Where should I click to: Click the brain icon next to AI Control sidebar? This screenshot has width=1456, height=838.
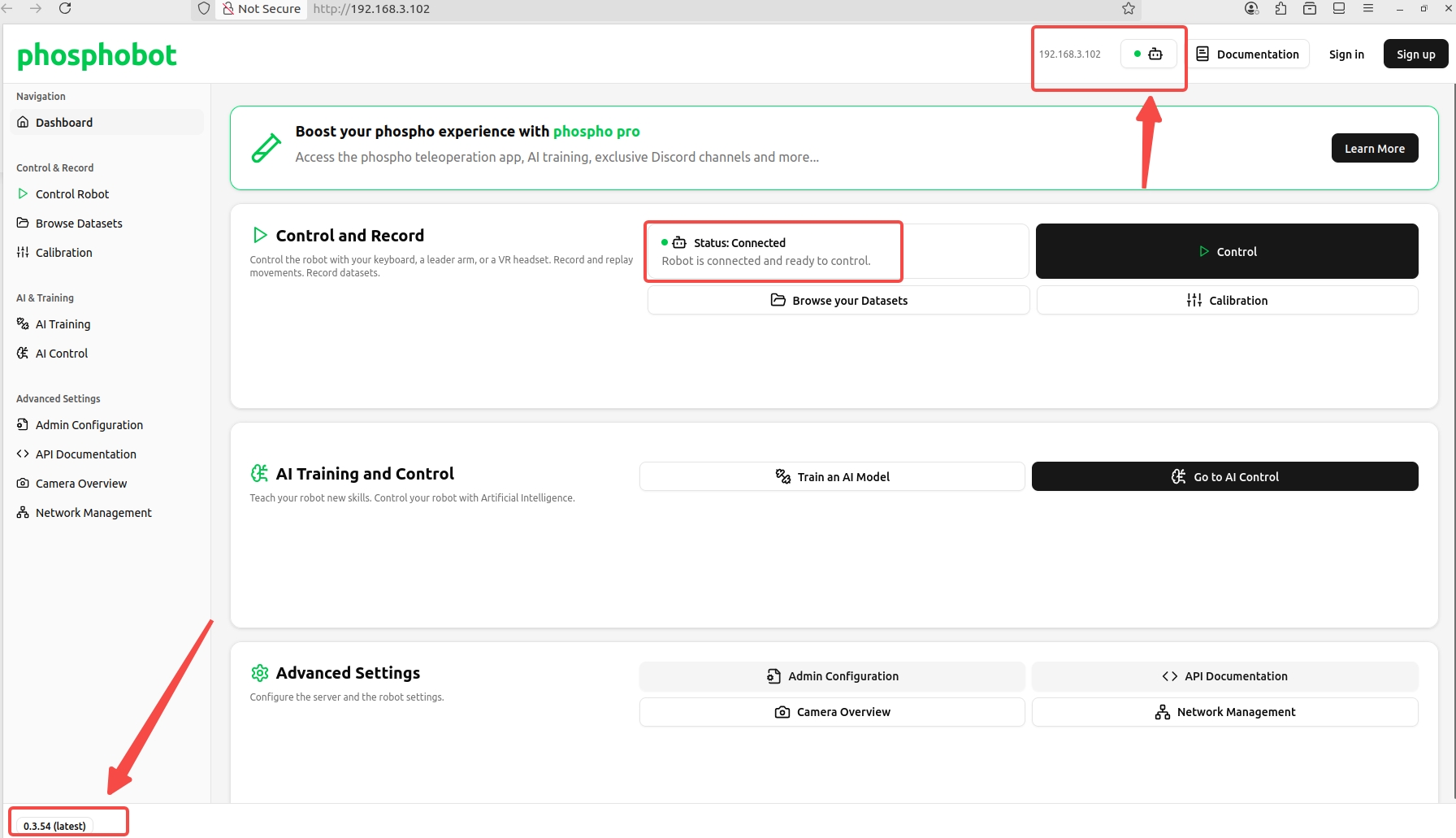coord(23,353)
